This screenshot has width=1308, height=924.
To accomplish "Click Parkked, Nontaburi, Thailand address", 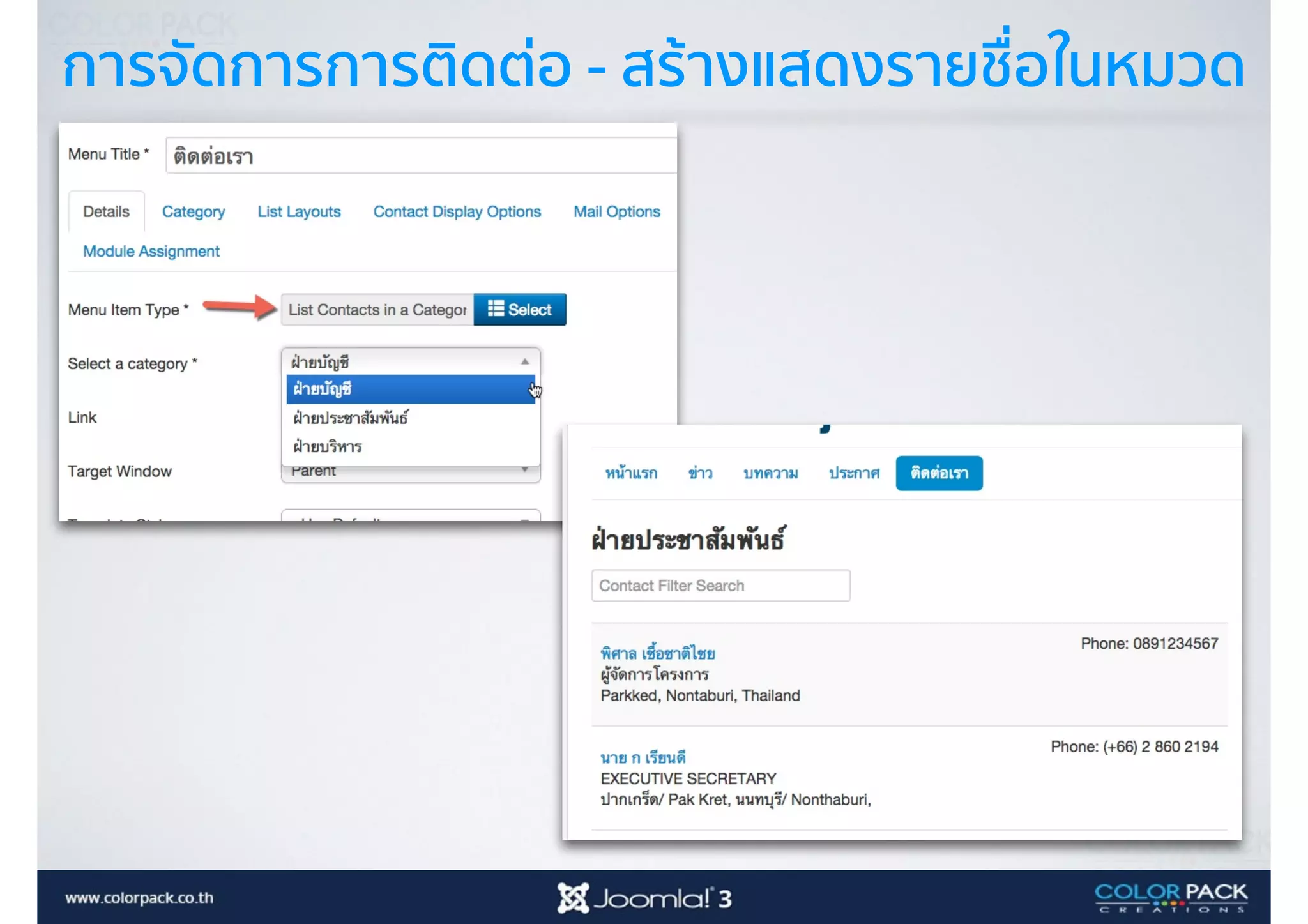I will coord(700,695).
